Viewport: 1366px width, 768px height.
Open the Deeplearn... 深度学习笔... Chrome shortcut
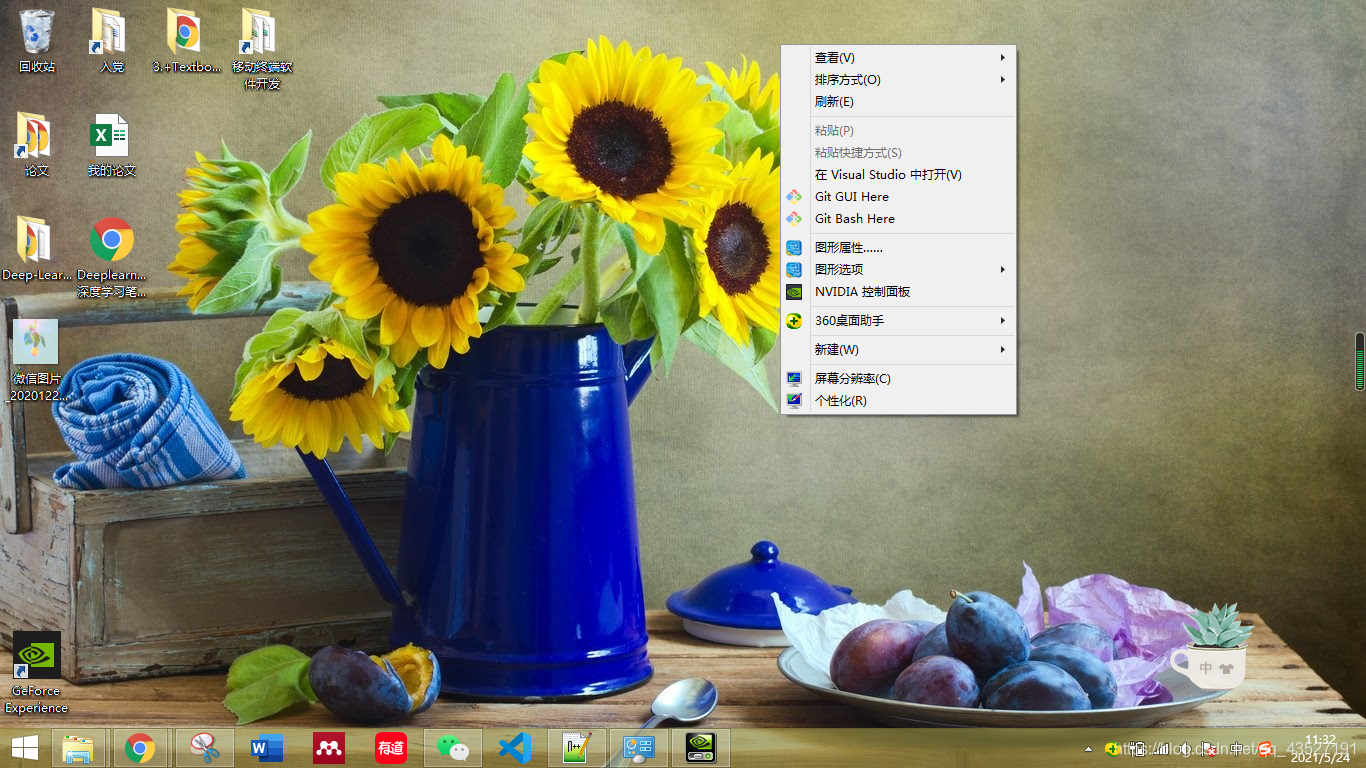pos(111,257)
